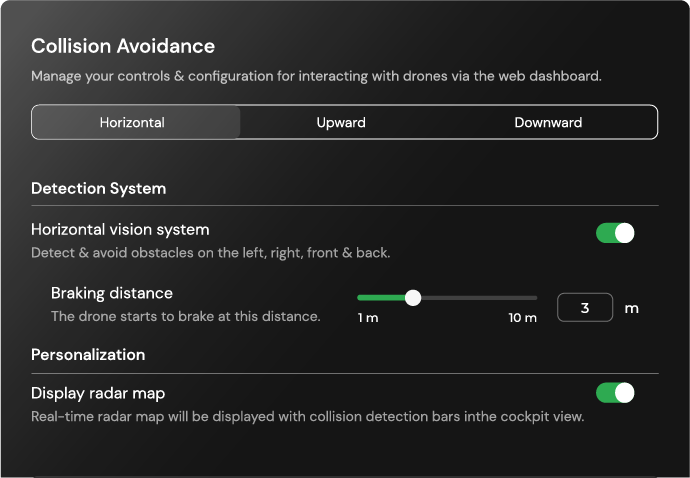Switch to the Upward tab
The width and height of the screenshot is (690, 478).
[341, 123]
